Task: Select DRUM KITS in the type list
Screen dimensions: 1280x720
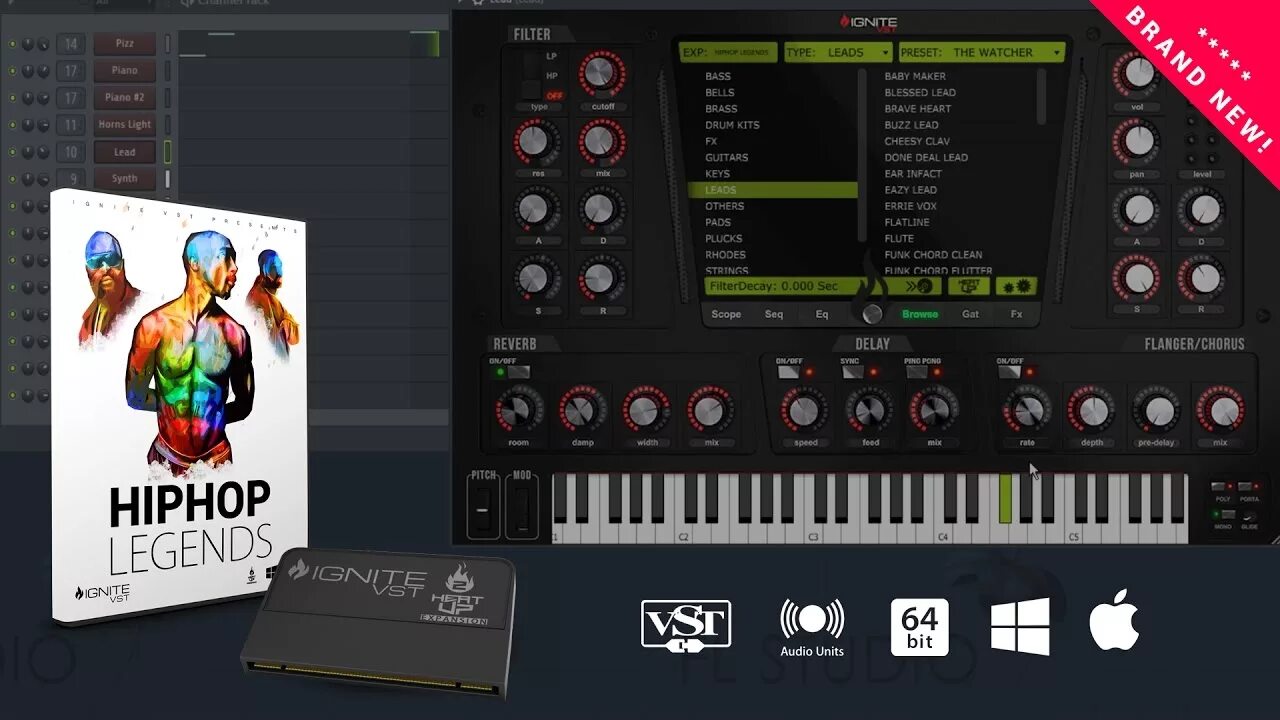Action: [732, 125]
